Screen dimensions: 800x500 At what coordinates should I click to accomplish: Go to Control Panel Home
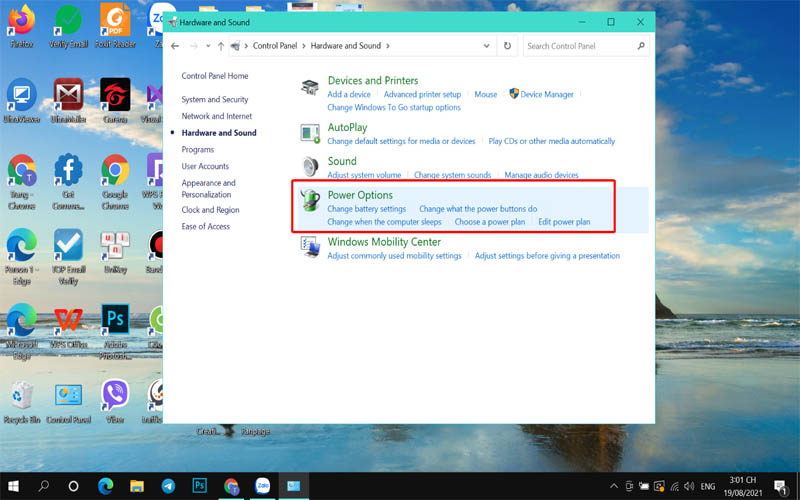pos(215,76)
